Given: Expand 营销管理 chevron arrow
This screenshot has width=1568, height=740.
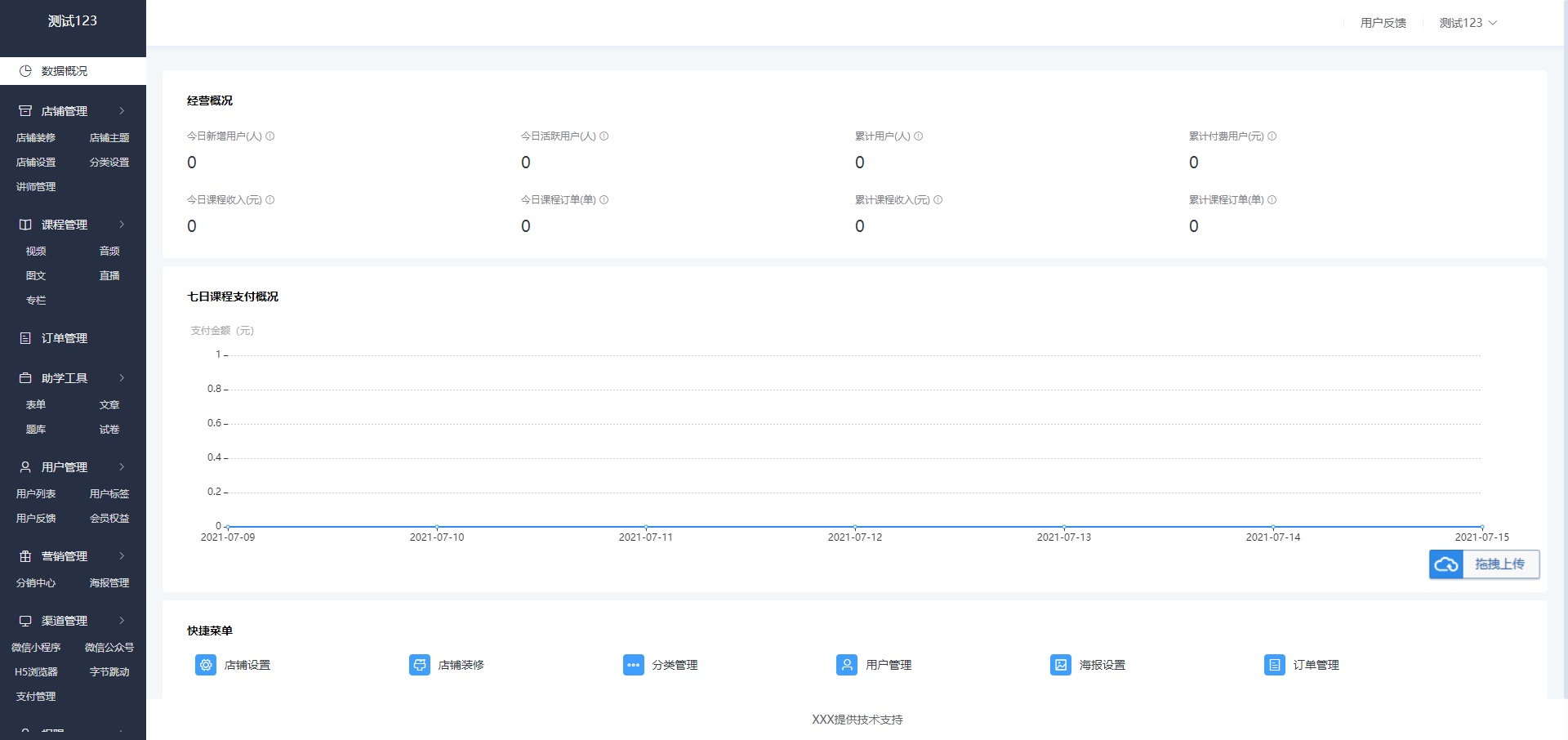Looking at the screenshot, I should point(122,556).
